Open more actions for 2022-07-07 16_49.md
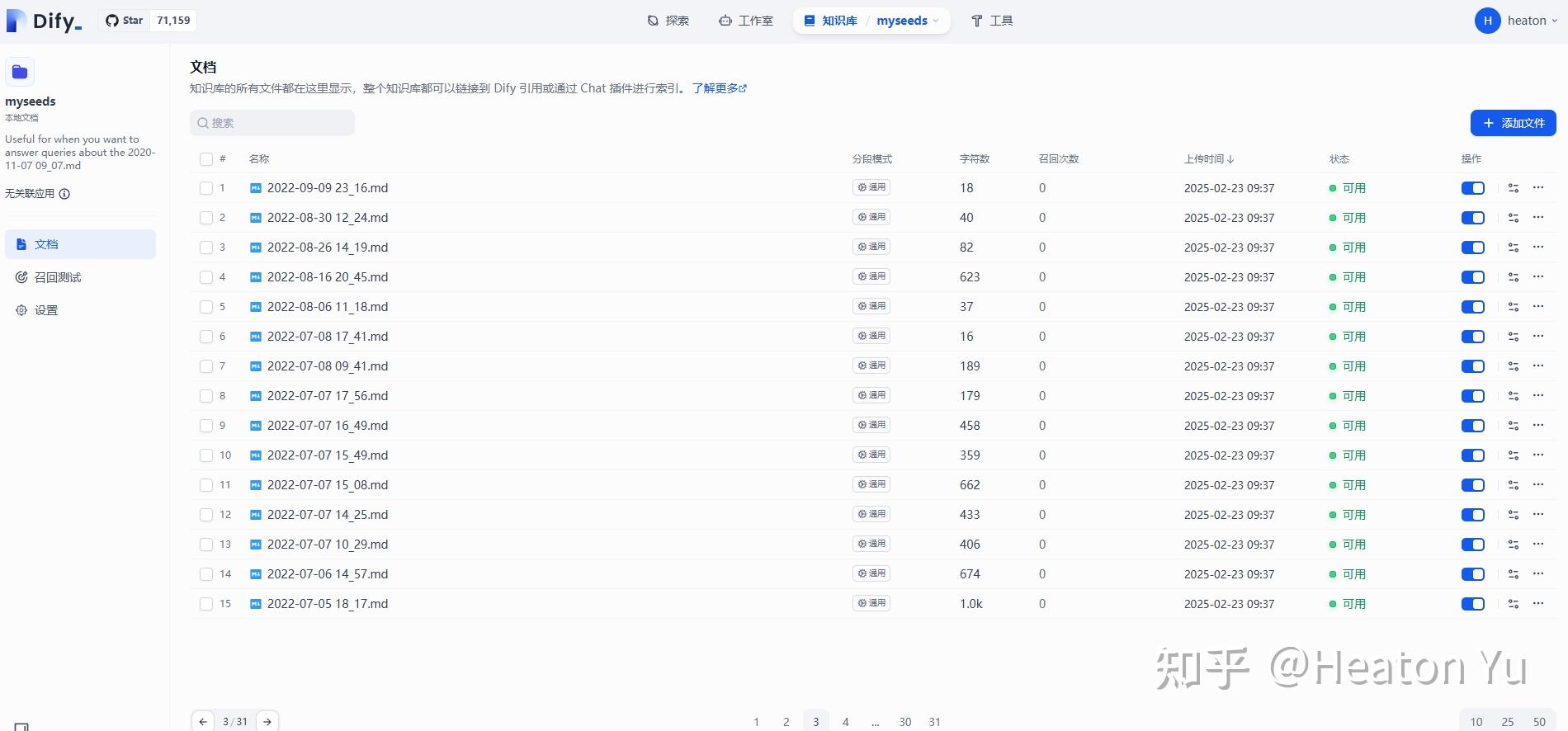The width and height of the screenshot is (1568, 731). coord(1538,426)
